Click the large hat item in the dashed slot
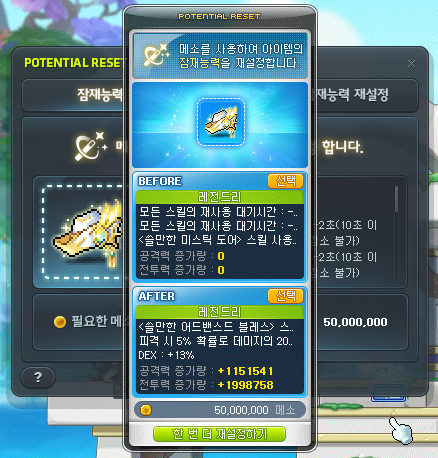The height and width of the screenshot is (458, 438). point(88,234)
